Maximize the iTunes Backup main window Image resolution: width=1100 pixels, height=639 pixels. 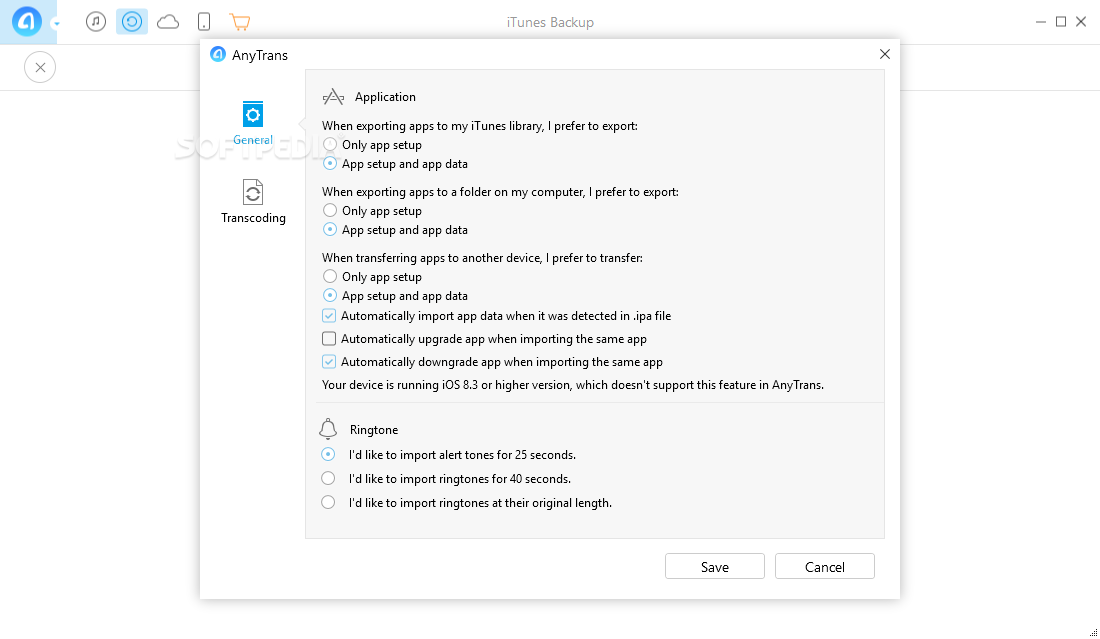pos(1061,22)
